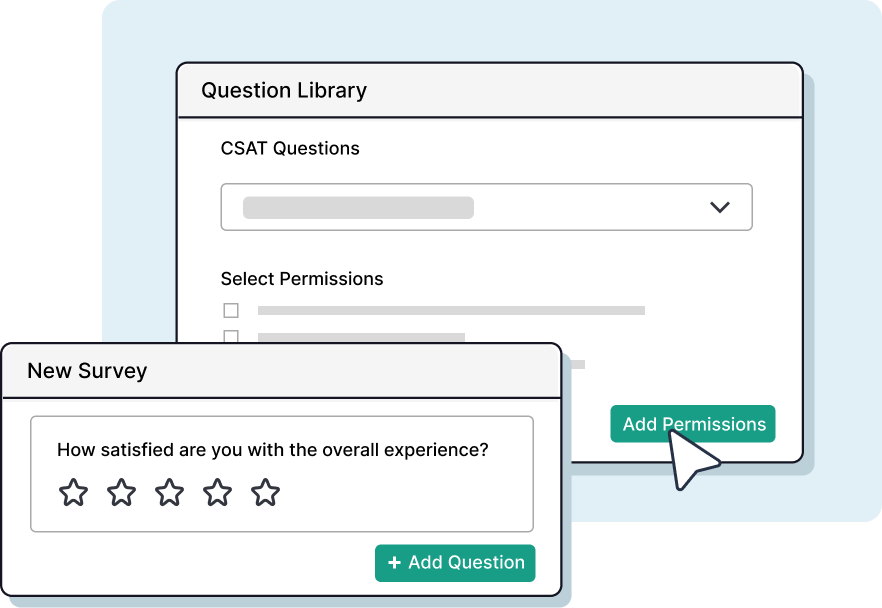The height and width of the screenshot is (608, 882).
Task: Open the CSAT Questions combo box
Action: coord(487,207)
